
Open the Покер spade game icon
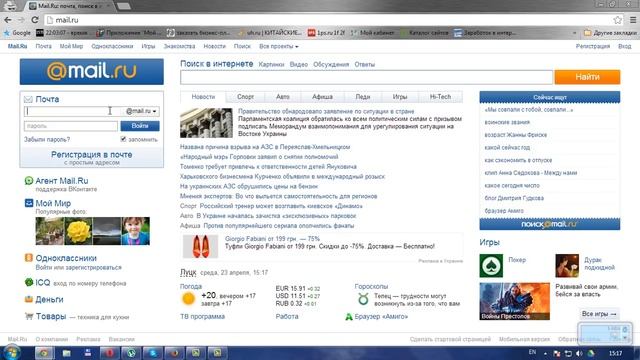(x=491, y=265)
